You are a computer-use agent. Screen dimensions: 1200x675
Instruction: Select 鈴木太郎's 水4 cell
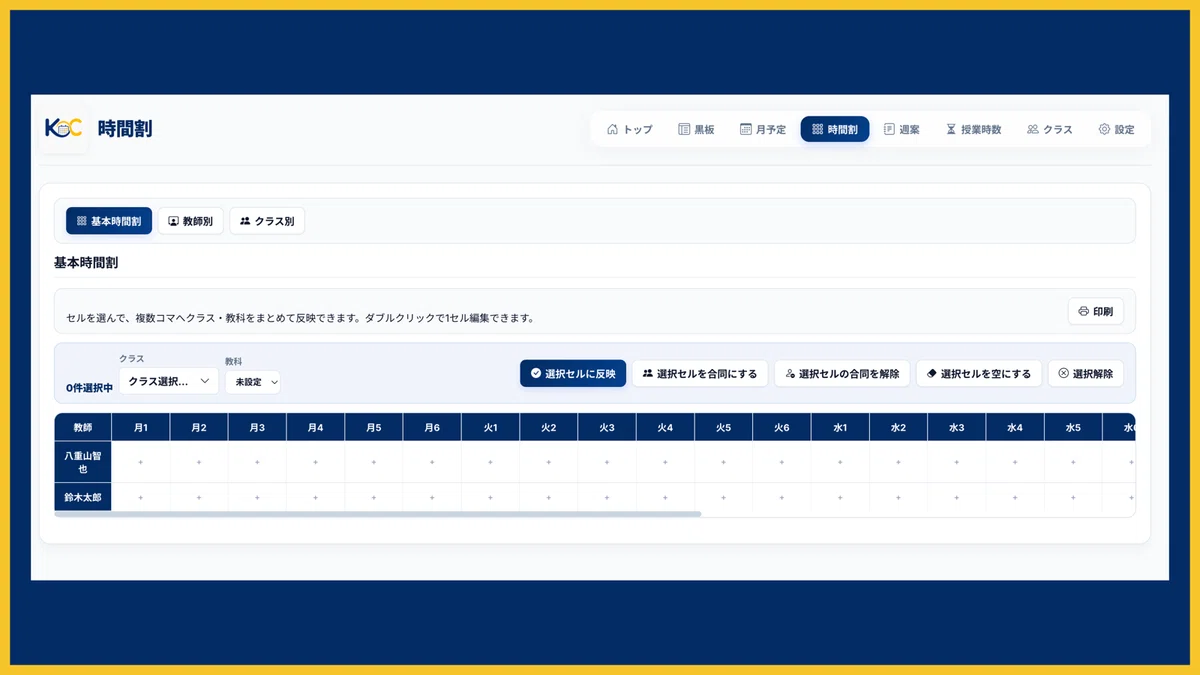point(1015,497)
